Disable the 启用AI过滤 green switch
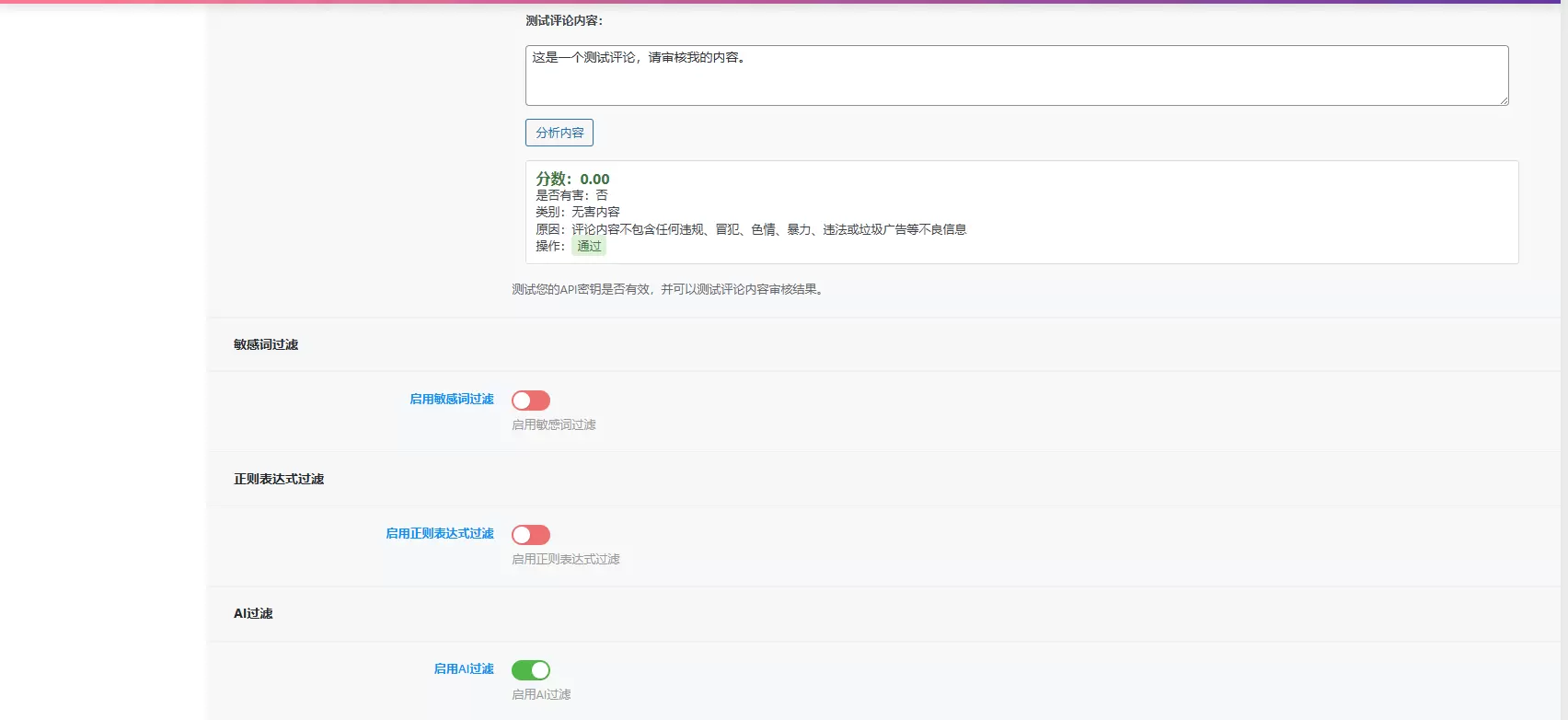1568x720 pixels. 531,670
